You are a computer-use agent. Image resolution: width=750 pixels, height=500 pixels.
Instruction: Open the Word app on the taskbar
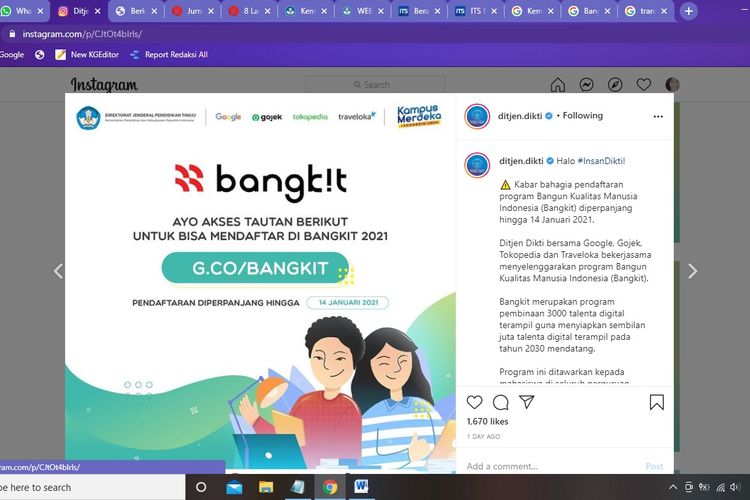point(361,487)
